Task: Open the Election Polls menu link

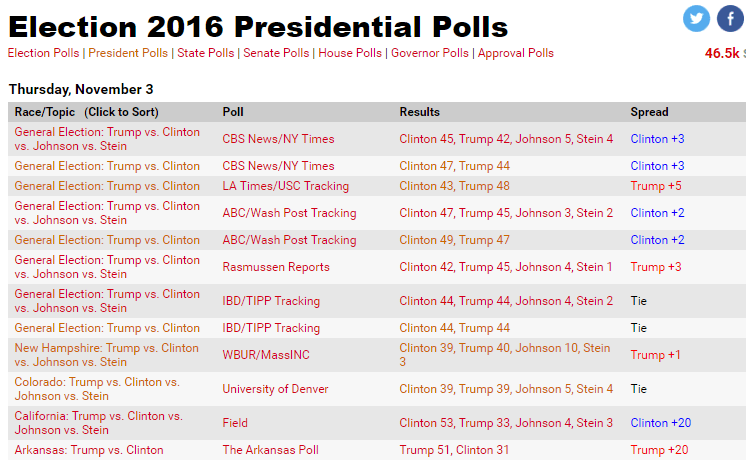Action: 43,53
